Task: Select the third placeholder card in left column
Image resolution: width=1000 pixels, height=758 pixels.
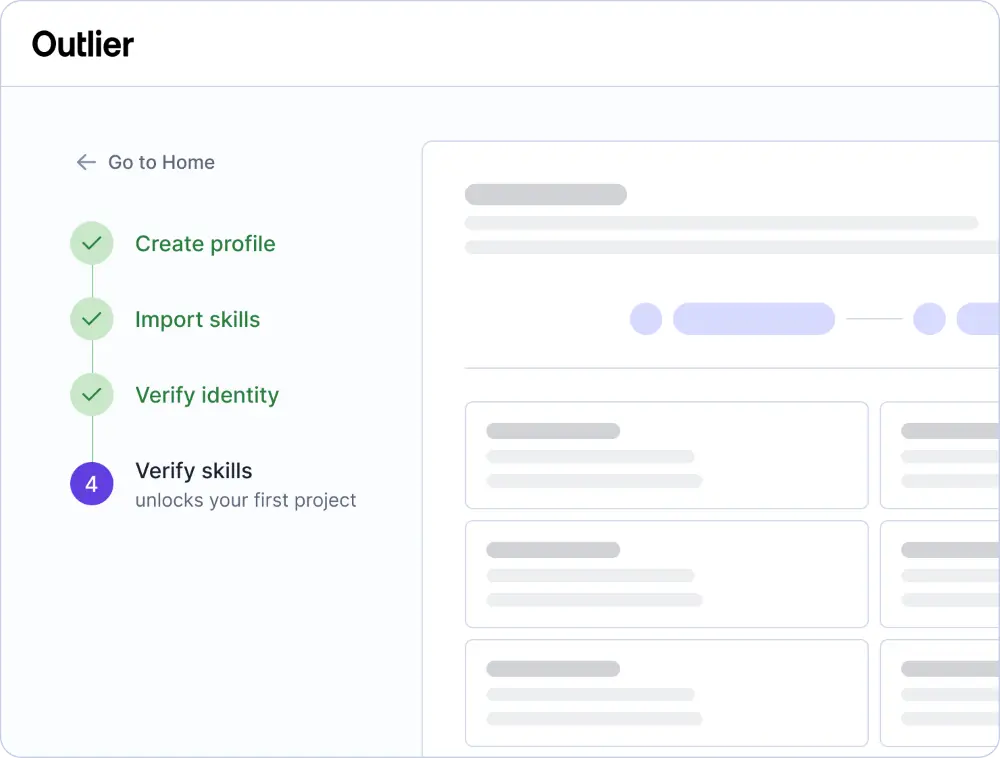Action: pyautogui.click(x=667, y=693)
